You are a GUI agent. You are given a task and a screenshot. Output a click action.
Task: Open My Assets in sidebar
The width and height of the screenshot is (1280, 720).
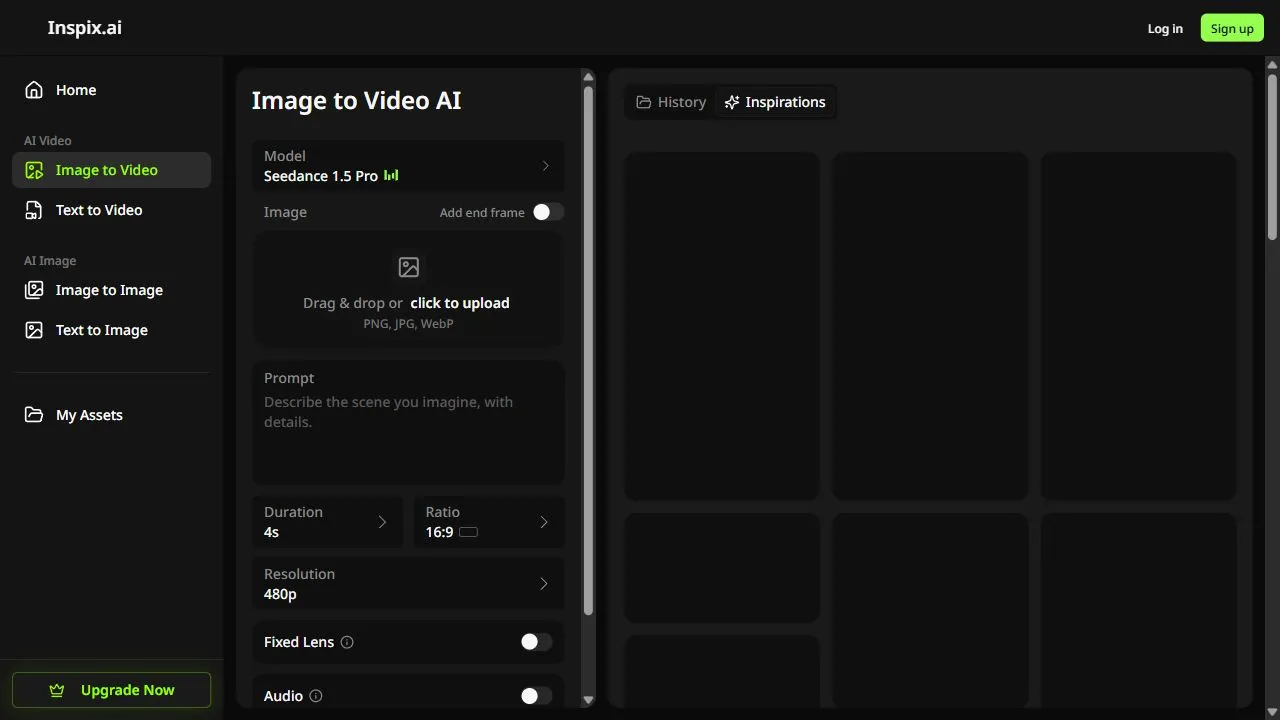(111, 415)
